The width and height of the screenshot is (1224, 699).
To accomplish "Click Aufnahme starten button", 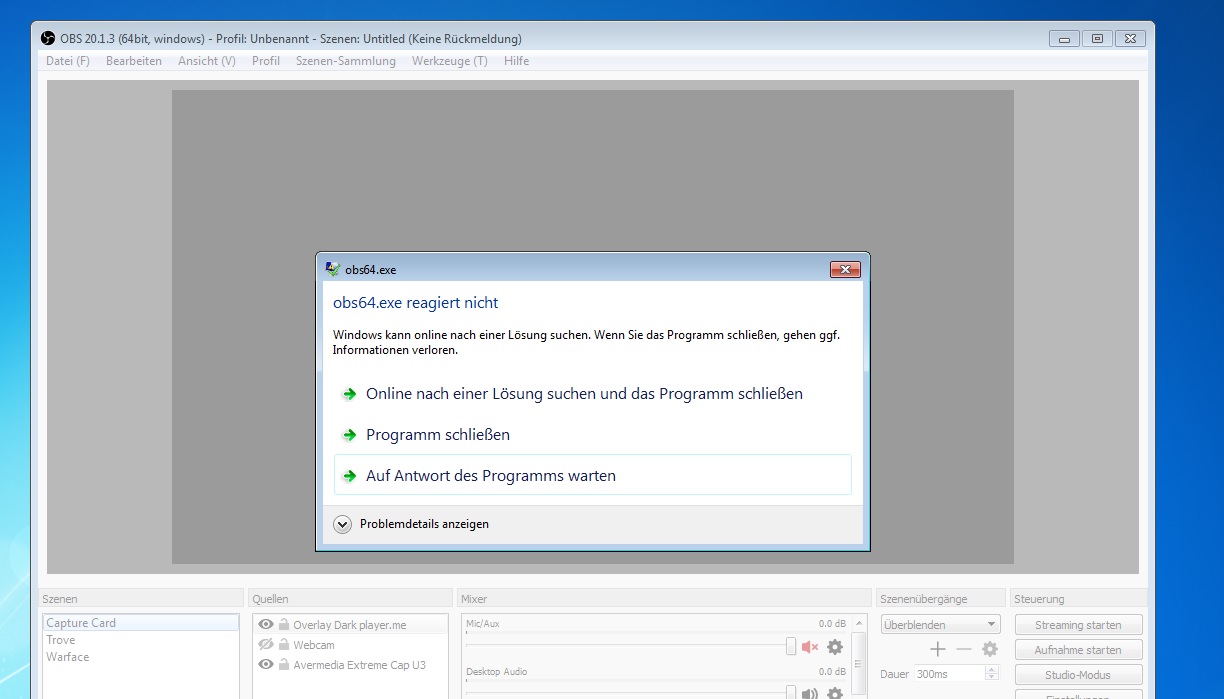I will (x=1078, y=650).
